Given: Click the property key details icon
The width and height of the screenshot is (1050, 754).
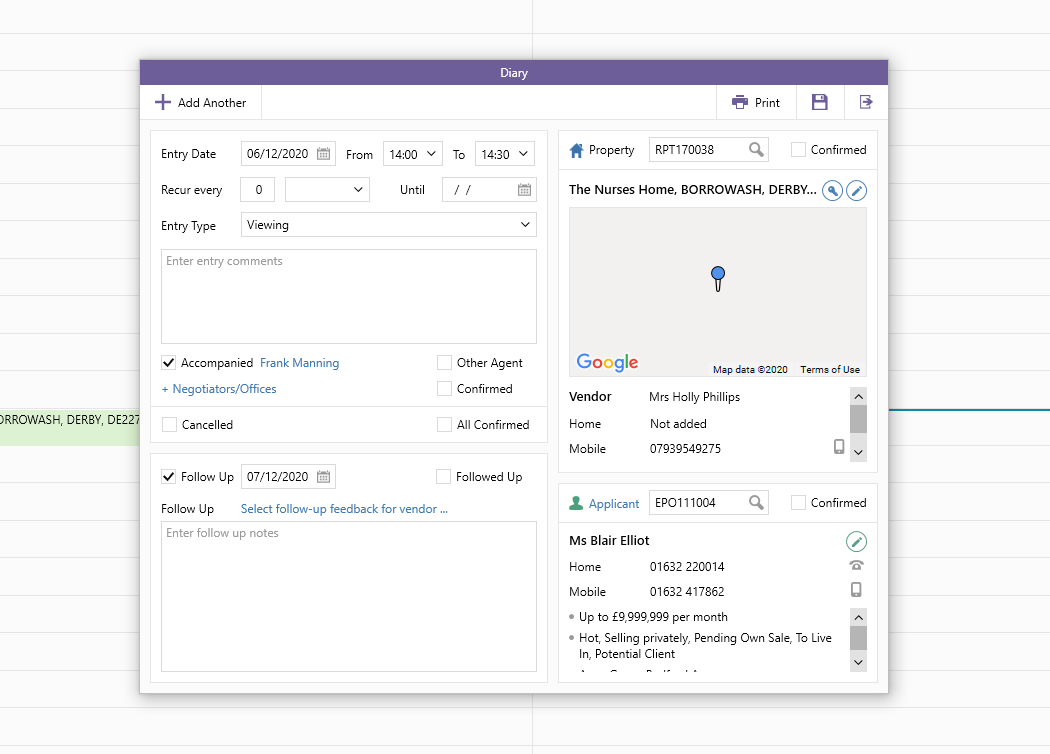Looking at the screenshot, I should [x=832, y=191].
